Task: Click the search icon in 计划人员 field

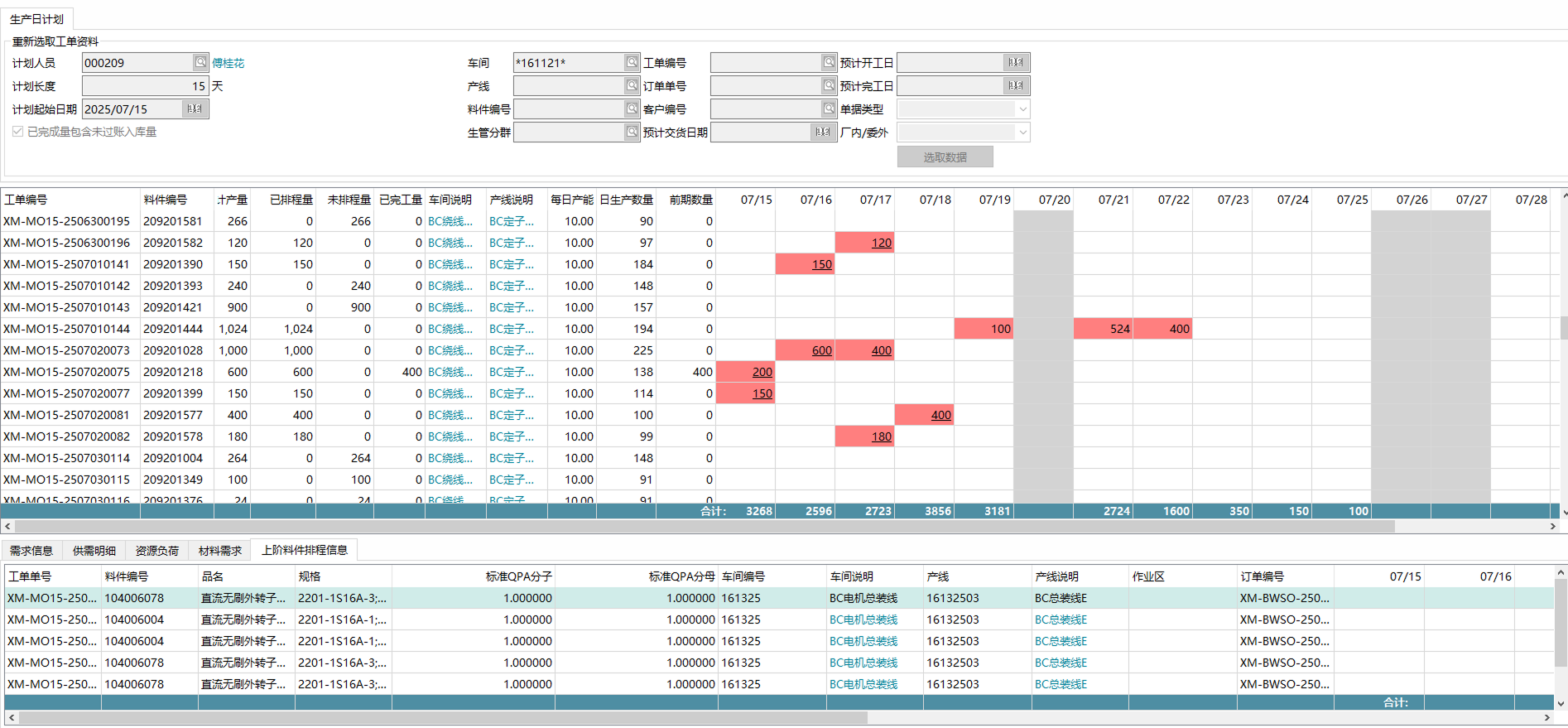Action: pos(200,62)
